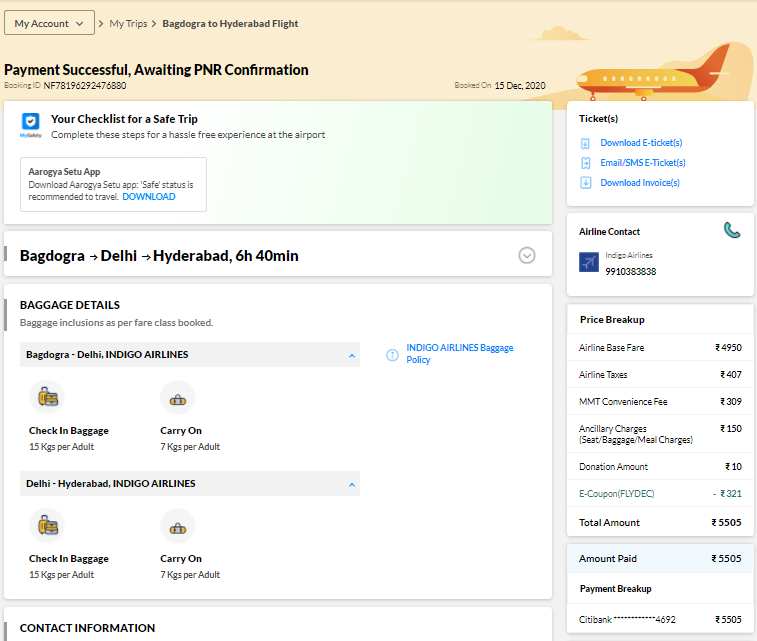Click the Indigo Airlines logo
The image size is (757, 641).
[589, 263]
